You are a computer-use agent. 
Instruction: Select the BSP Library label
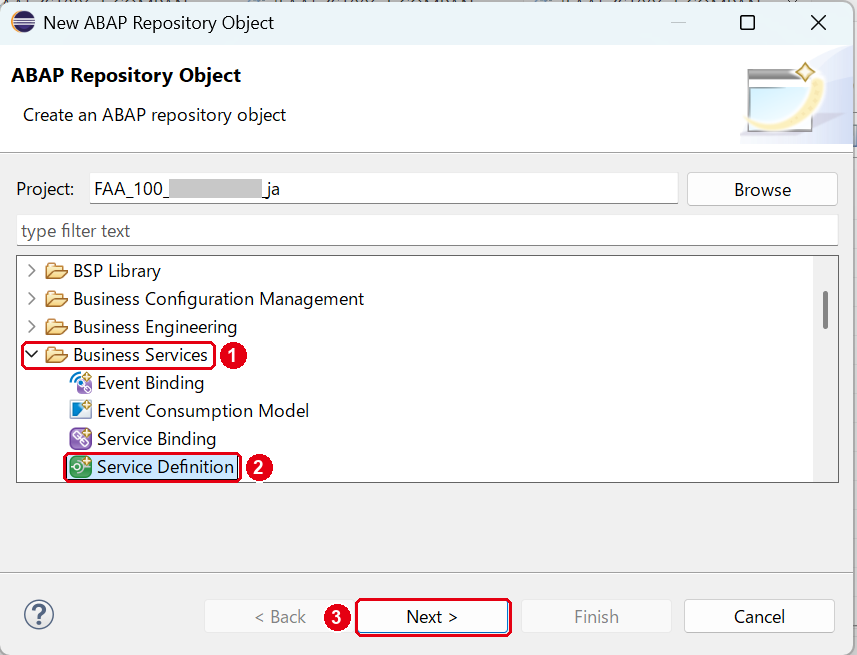pyautogui.click(x=117, y=271)
